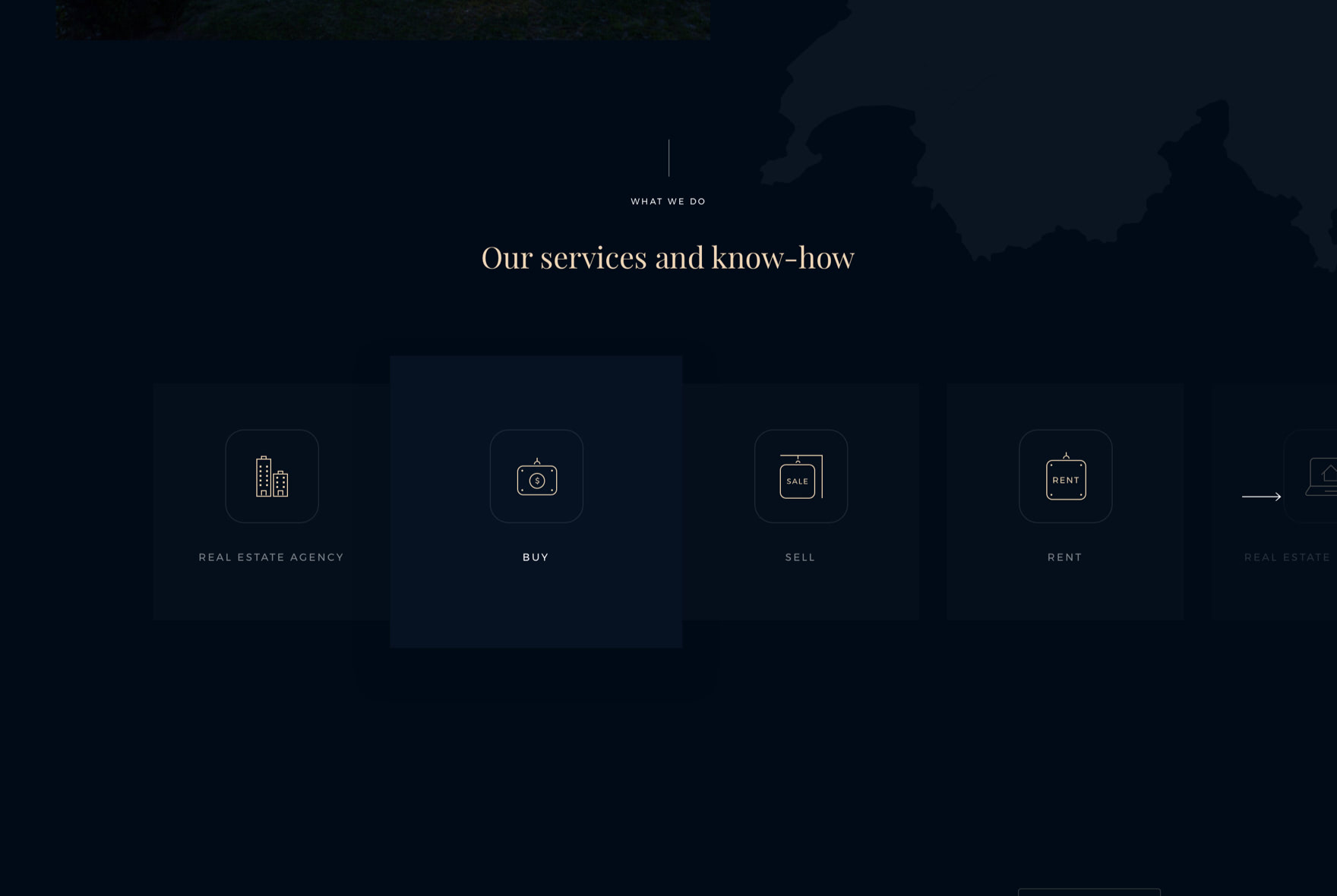The width and height of the screenshot is (1337, 896).
Task: Click empty area of highlighted Buy card
Action: click(536, 607)
